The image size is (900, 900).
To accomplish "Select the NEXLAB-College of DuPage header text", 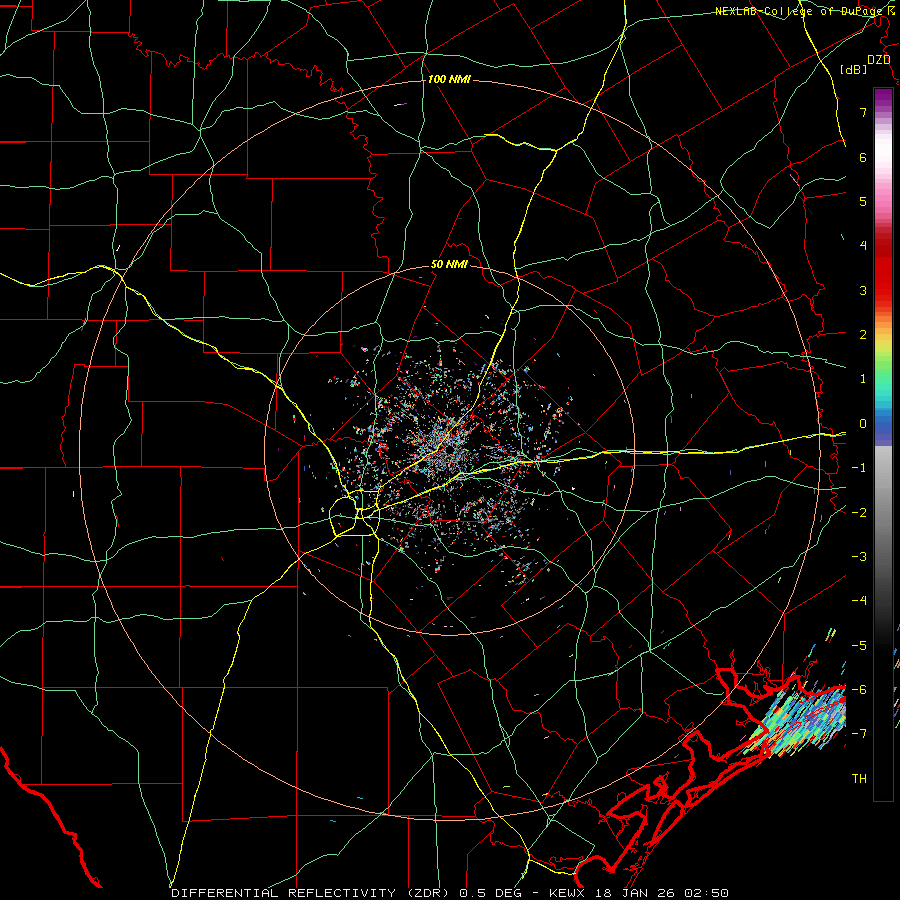I will point(801,11).
